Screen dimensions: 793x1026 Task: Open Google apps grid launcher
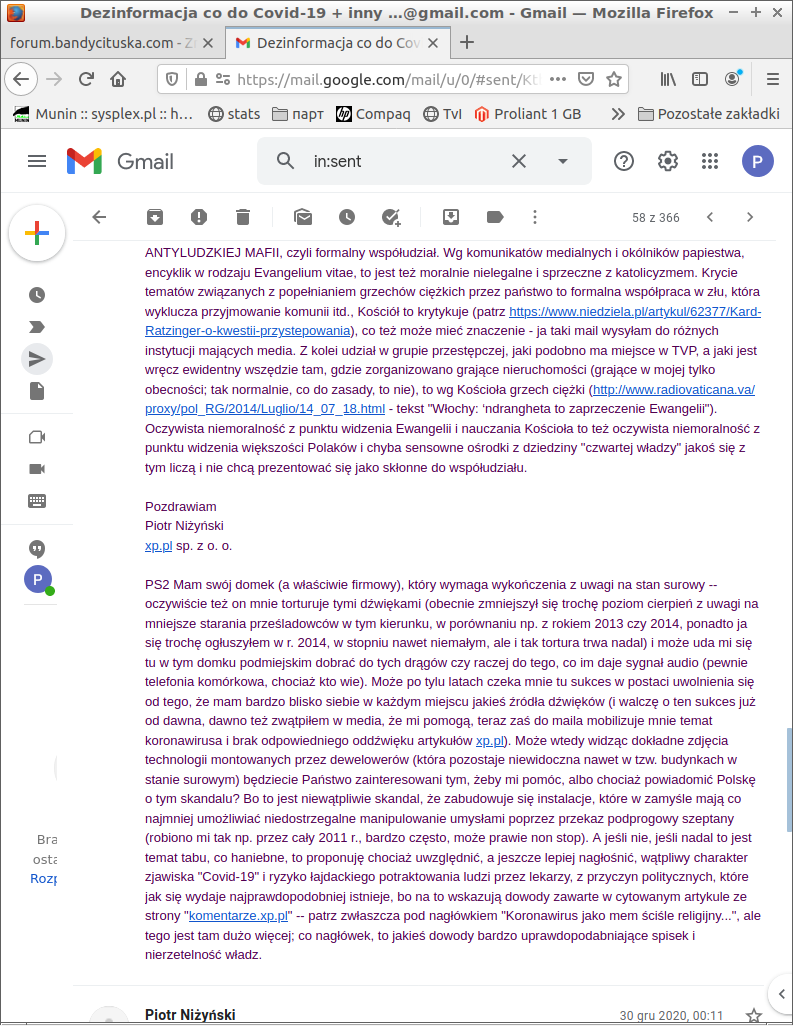click(x=710, y=161)
